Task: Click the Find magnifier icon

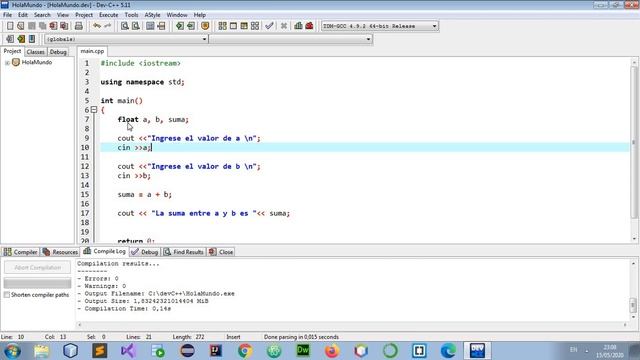Action: [125, 26]
